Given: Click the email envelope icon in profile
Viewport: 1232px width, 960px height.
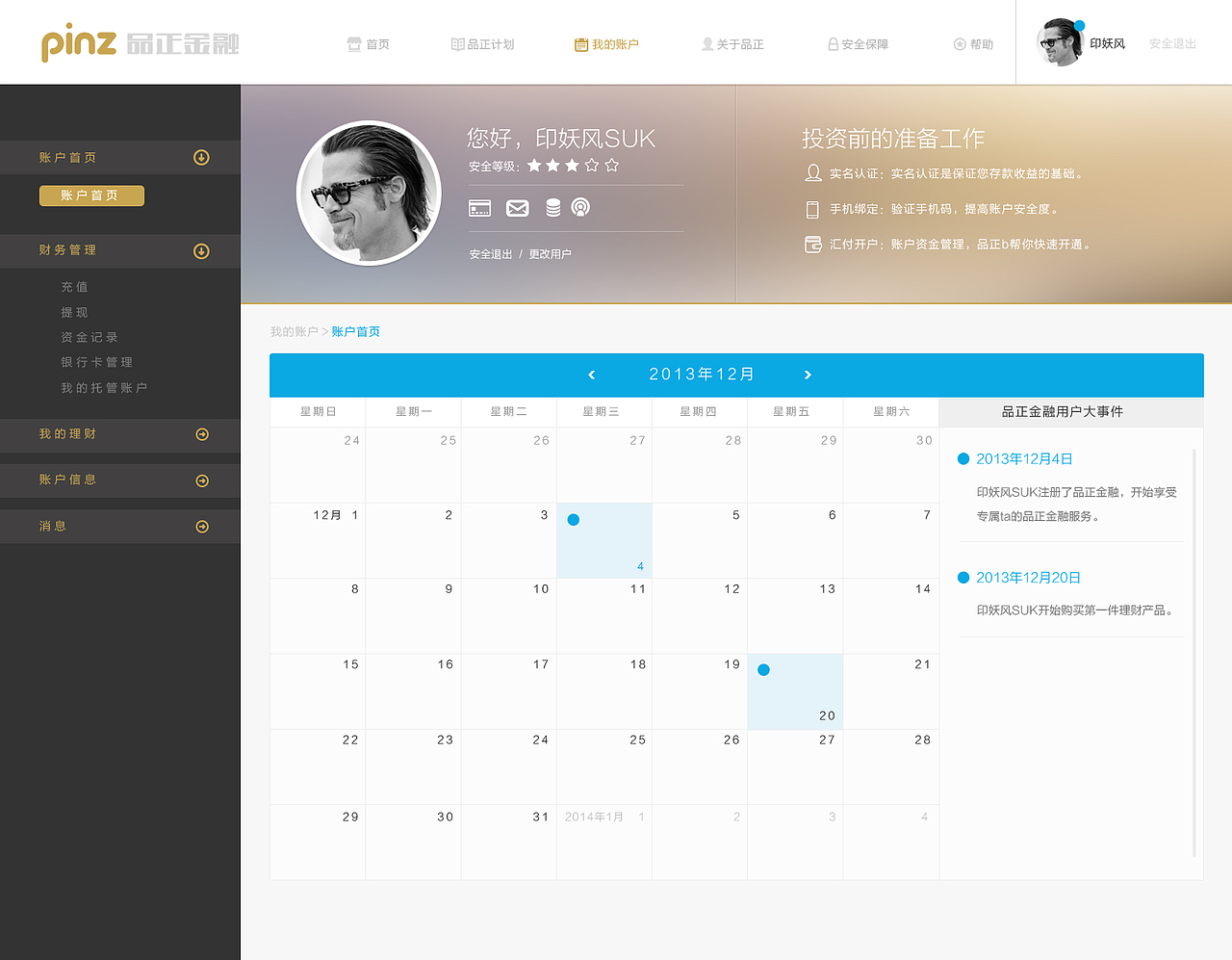Looking at the screenshot, I should click(518, 208).
